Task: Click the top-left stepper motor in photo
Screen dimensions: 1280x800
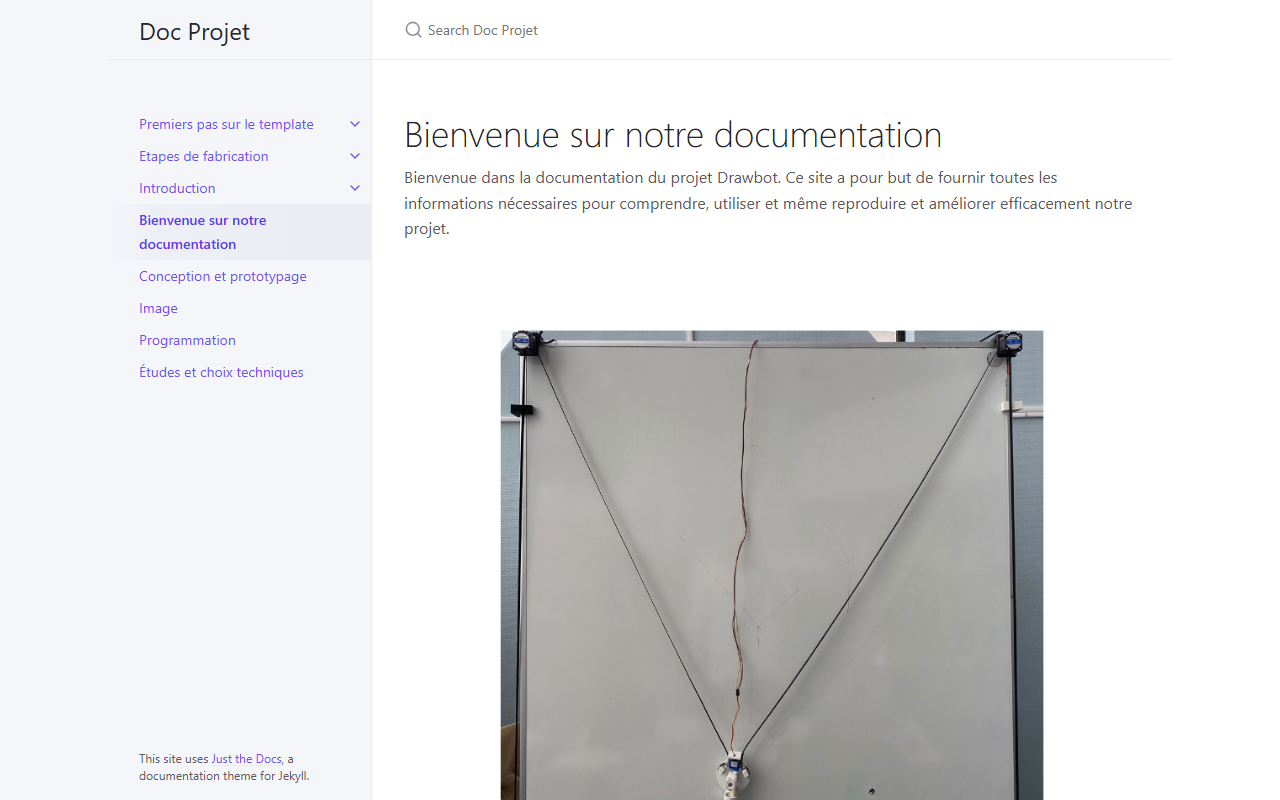Action: pyautogui.click(x=526, y=342)
